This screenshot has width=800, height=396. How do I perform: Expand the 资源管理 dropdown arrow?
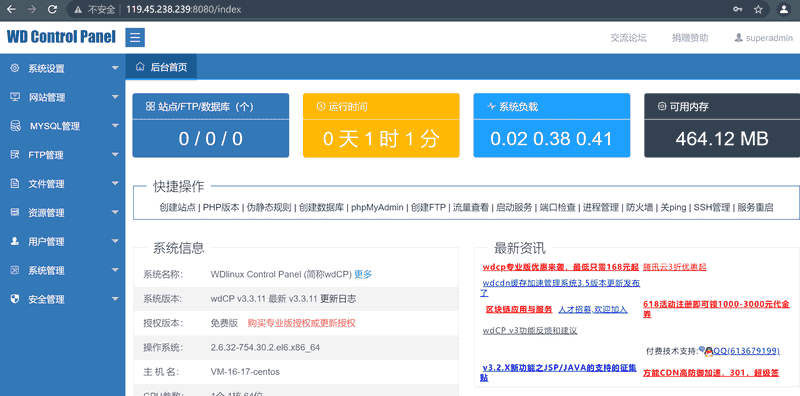(x=115, y=213)
